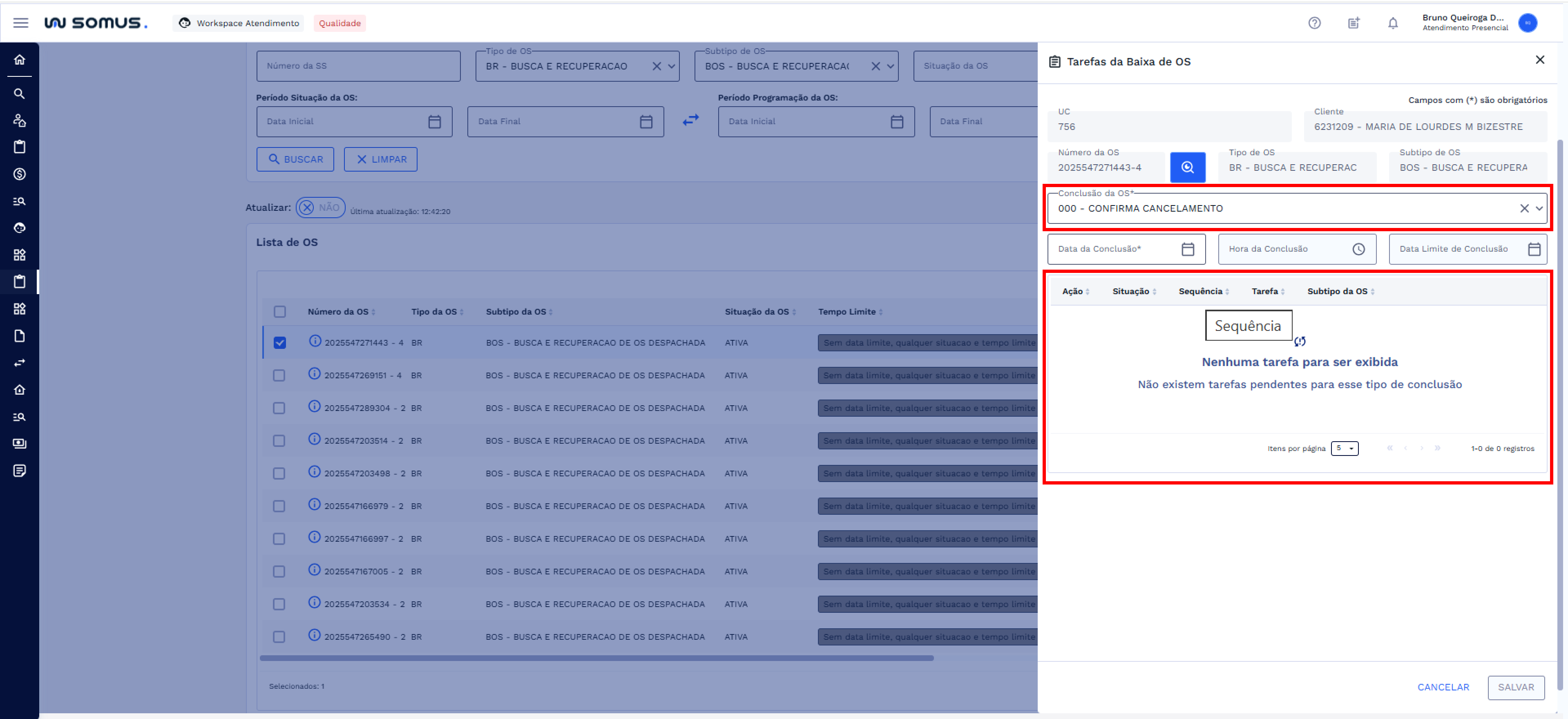Screen dimensions: 1568x719
Task: Open the notifications bell
Action: pos(1393,23)
